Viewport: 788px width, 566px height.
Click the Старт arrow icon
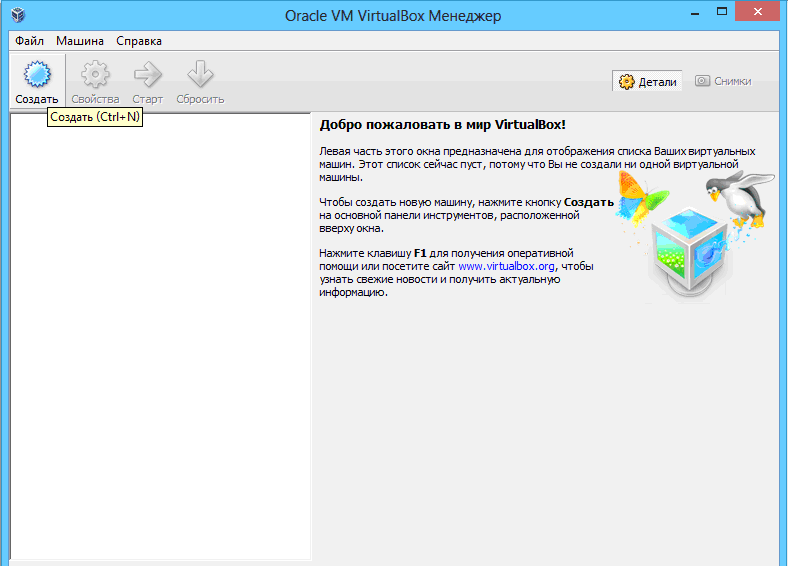point(148,75)
